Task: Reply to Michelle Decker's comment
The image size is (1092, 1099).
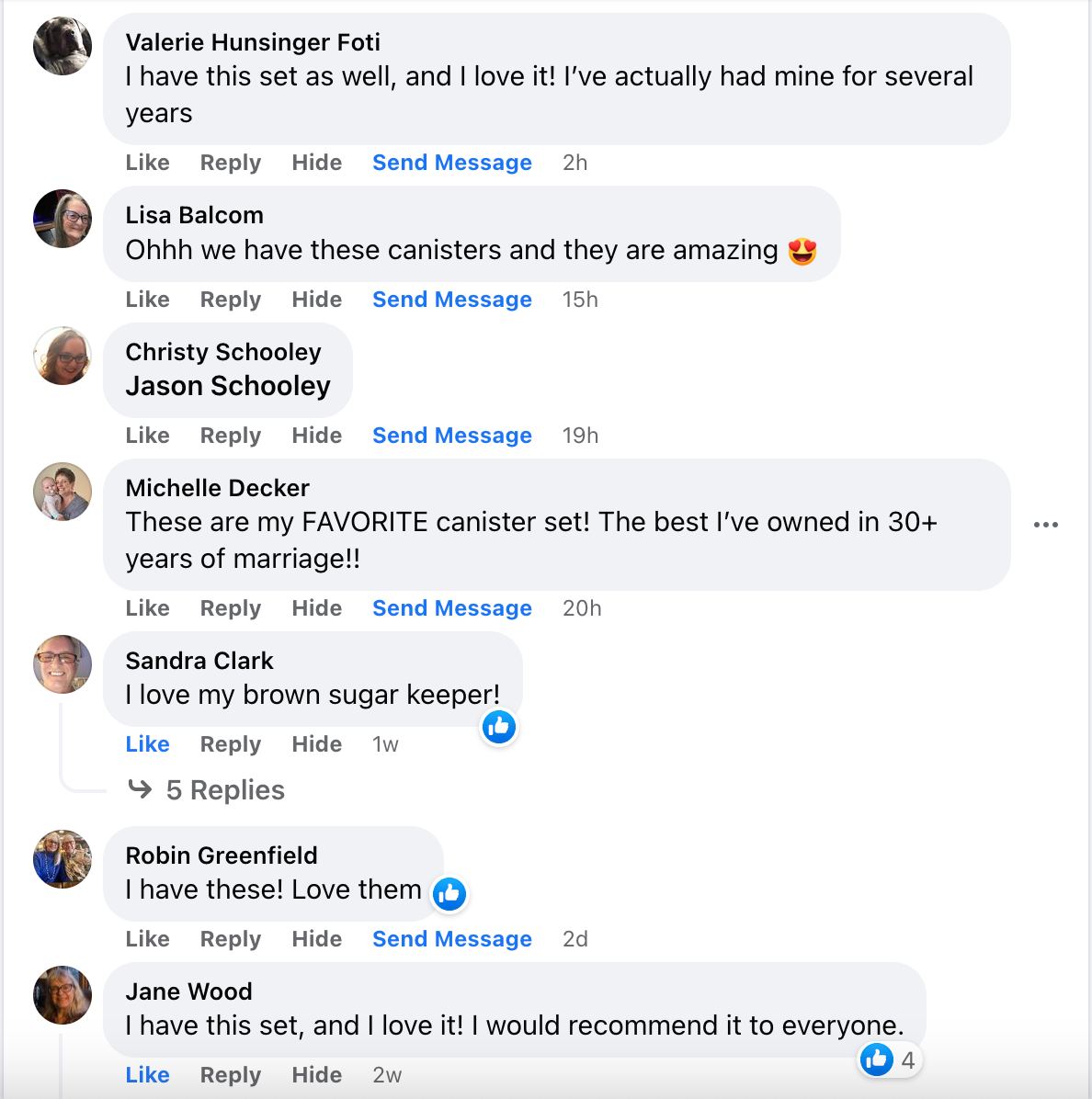Action: pyautogui.click(x=230, y=608)
